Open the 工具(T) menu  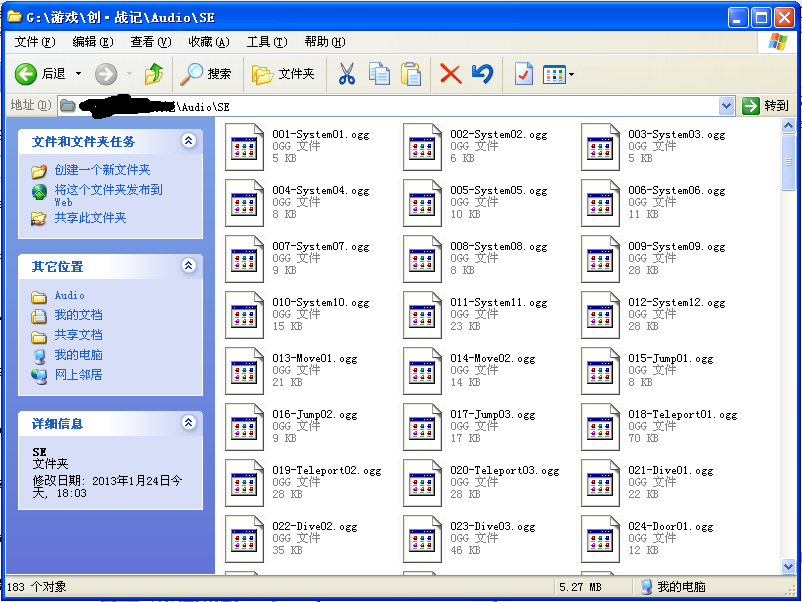click(267, 42)
